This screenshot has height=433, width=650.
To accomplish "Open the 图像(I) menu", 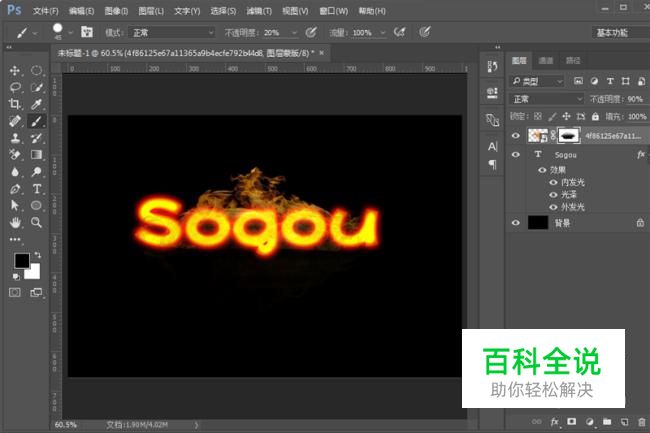I will point(116,11).
